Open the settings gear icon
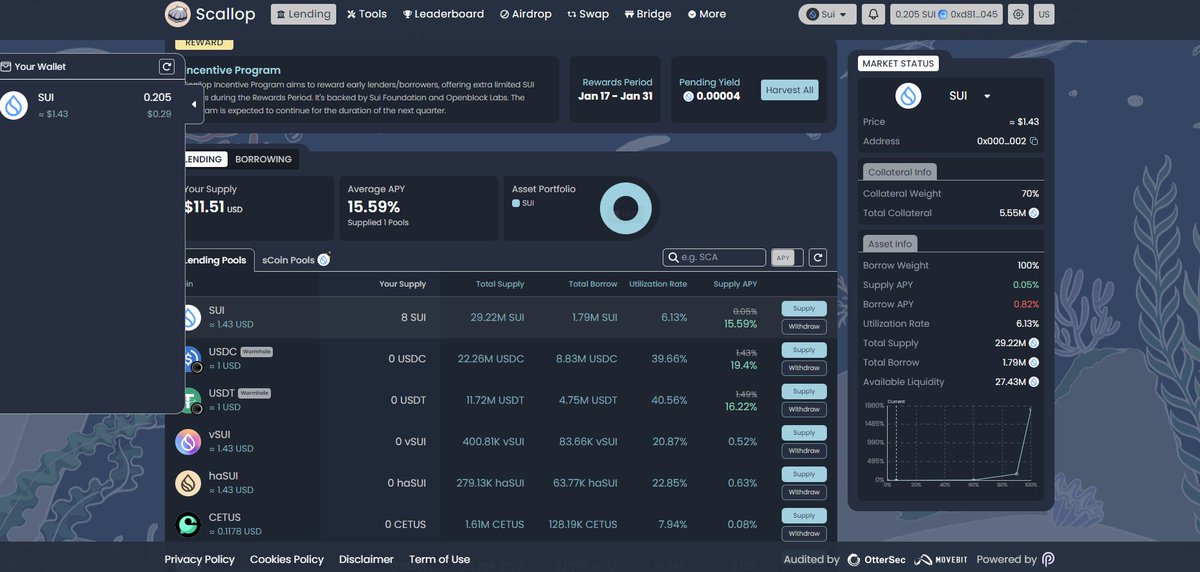The height and width of the screenshot is (572, 1200). point(1018,14)
